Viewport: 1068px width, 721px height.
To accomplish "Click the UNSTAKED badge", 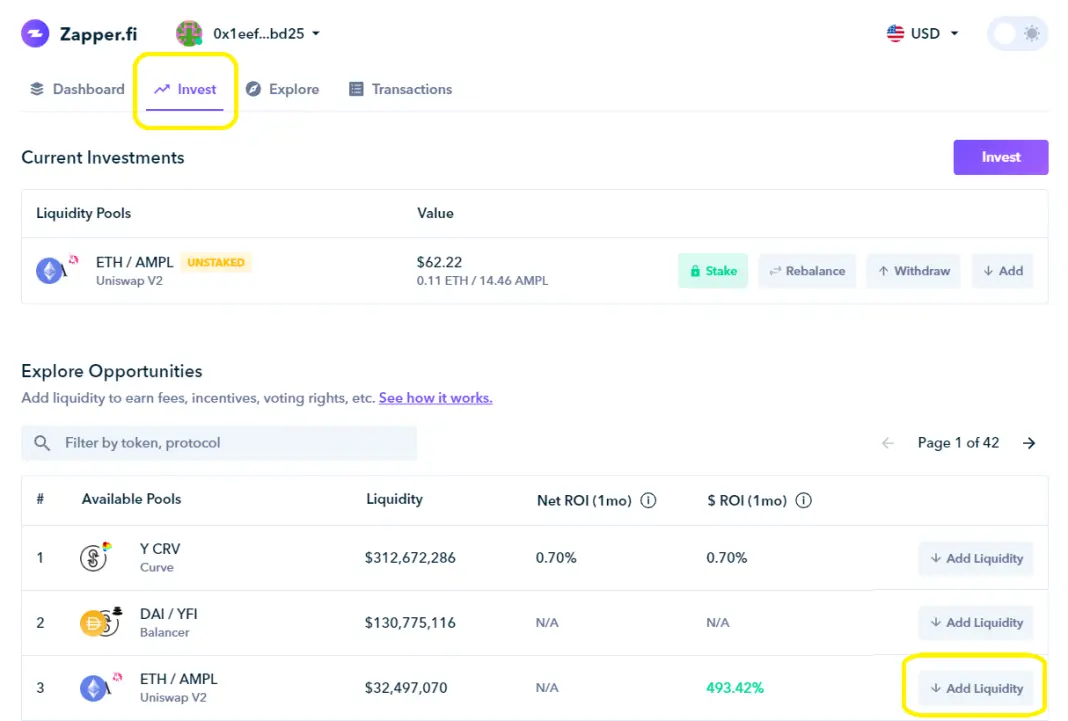I will (x=216, y=262).
